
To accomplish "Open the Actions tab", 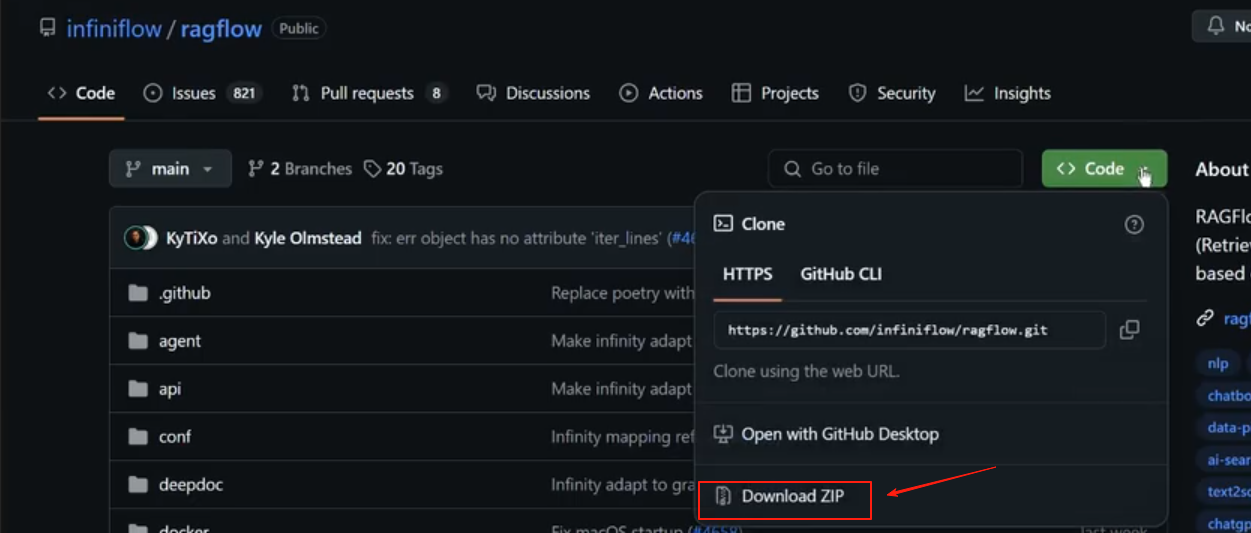I will coord(661,93).
